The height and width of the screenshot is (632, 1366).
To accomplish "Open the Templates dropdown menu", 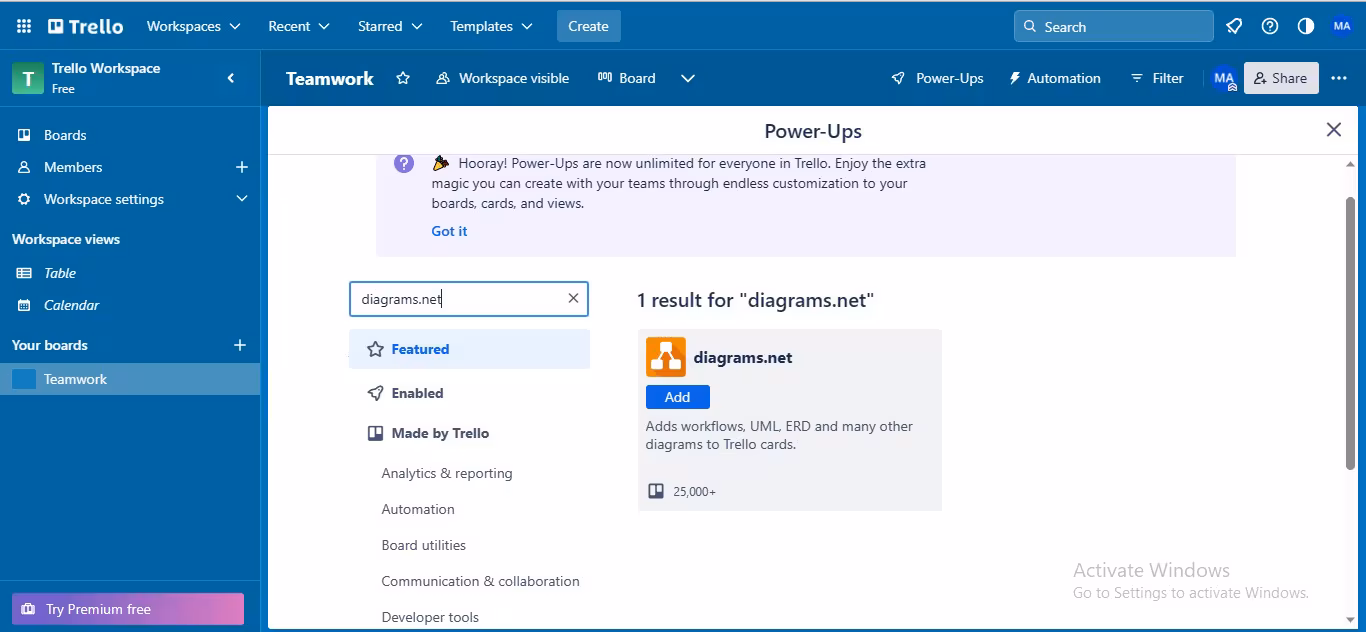I will 491,26.
